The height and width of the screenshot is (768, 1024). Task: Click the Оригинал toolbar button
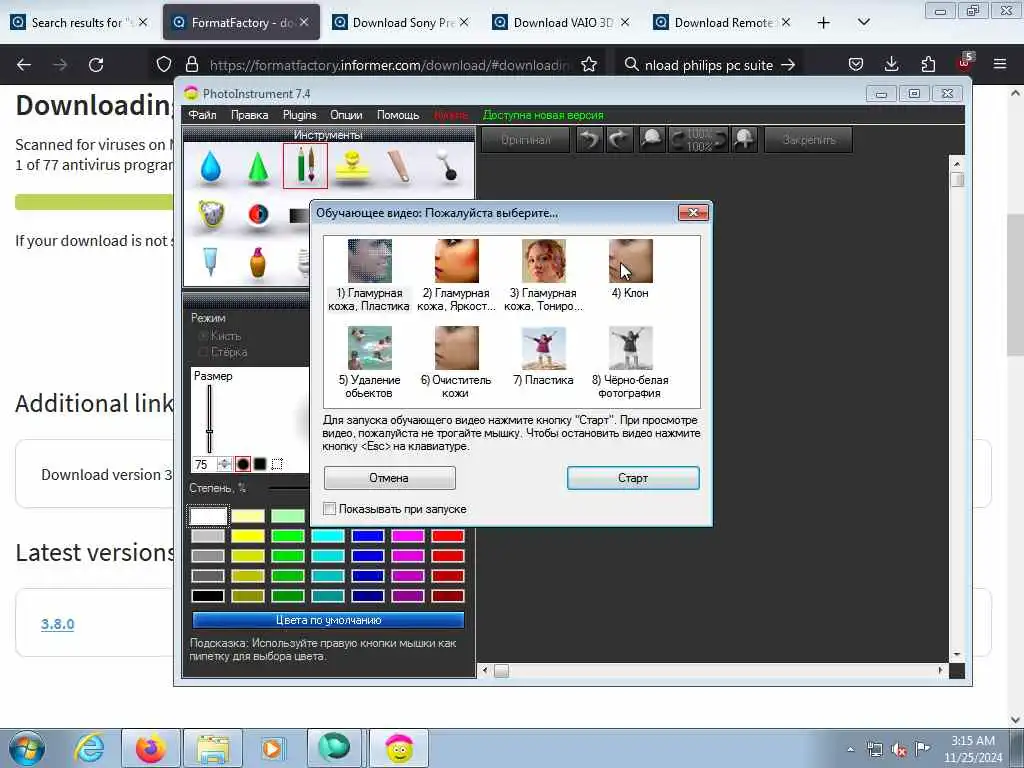click(x=526, y=140)
